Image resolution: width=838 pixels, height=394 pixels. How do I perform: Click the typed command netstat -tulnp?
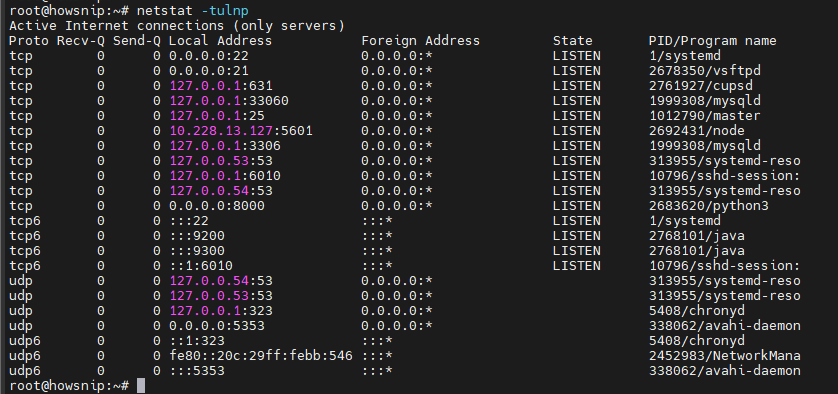click(x=192, y=10)
